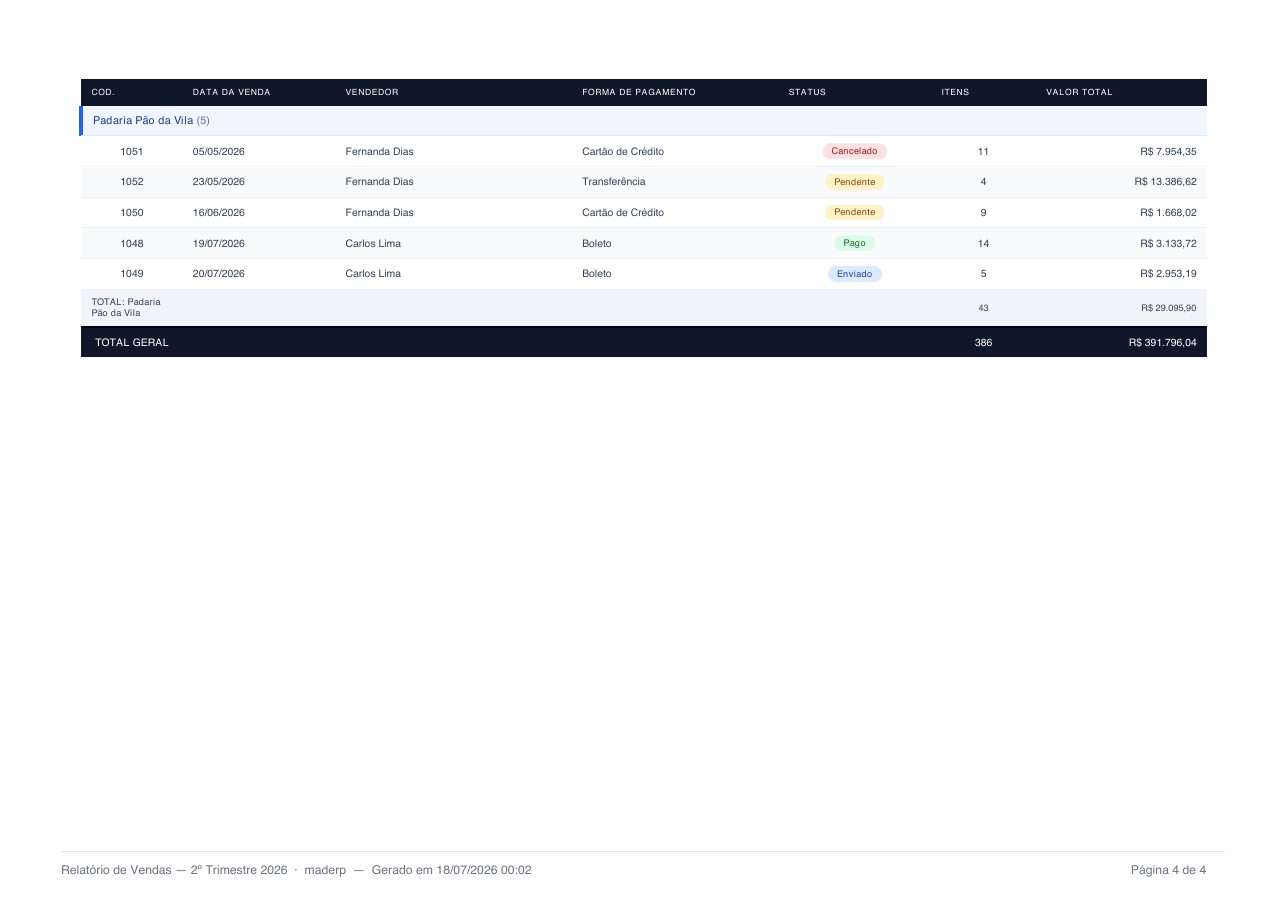Click the Pendente badge for order 1050
1287x910 pixels.
854,212
